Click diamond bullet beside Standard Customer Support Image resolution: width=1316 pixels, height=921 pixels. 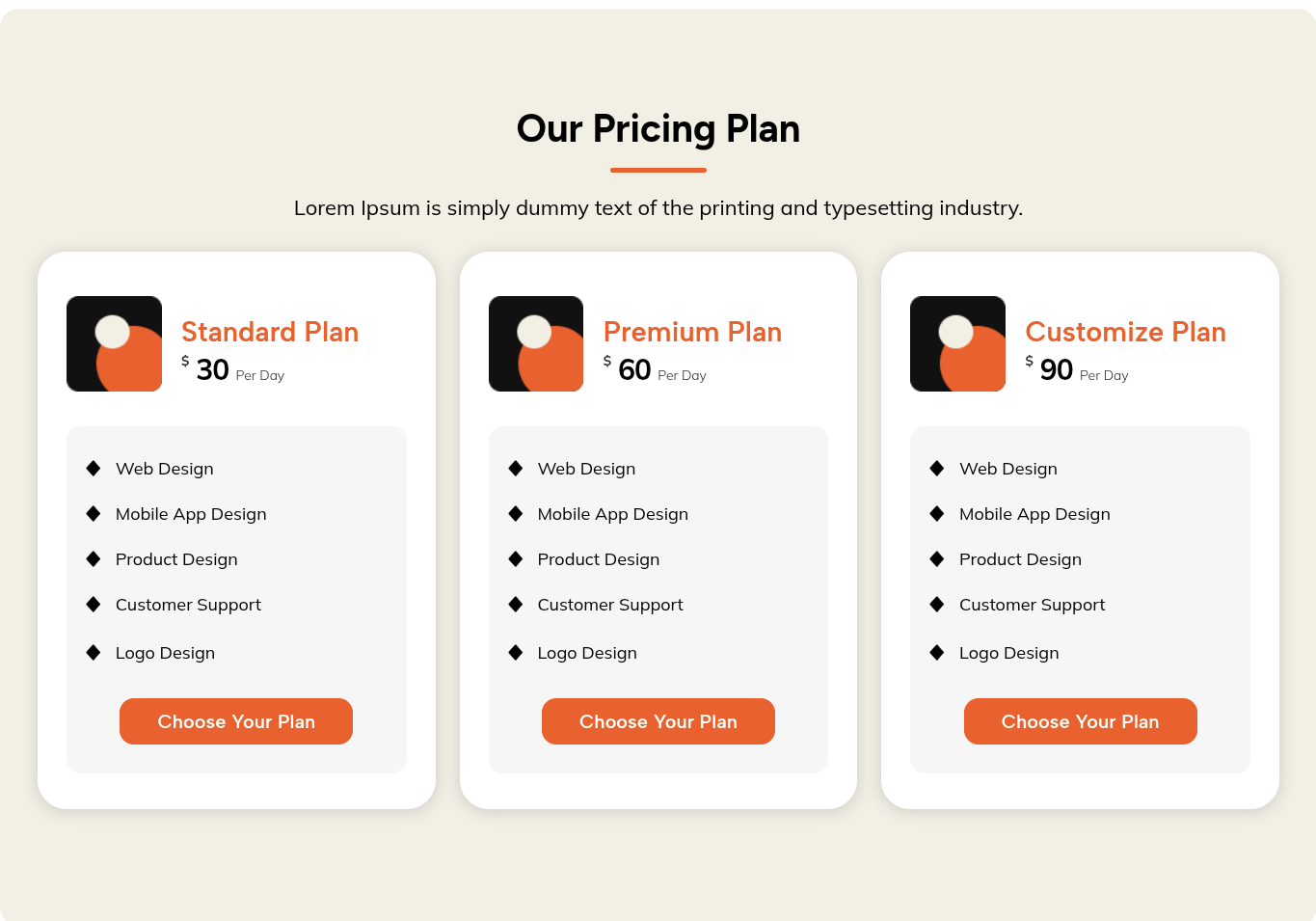94,605
